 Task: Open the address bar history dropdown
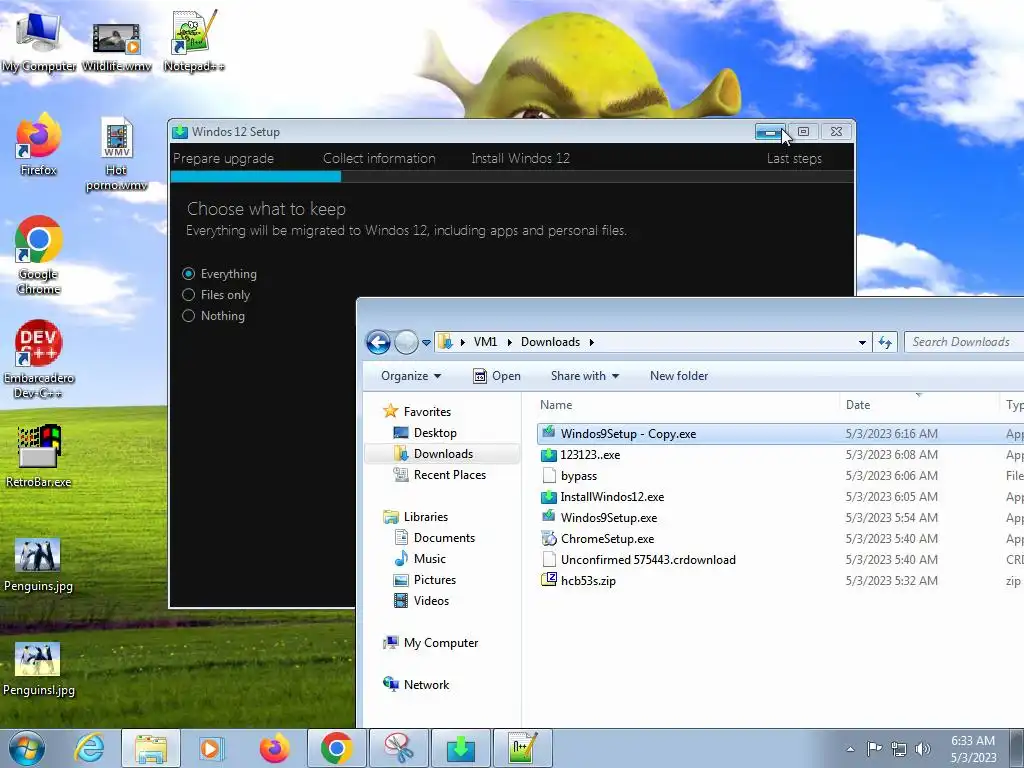click(862, 342)
